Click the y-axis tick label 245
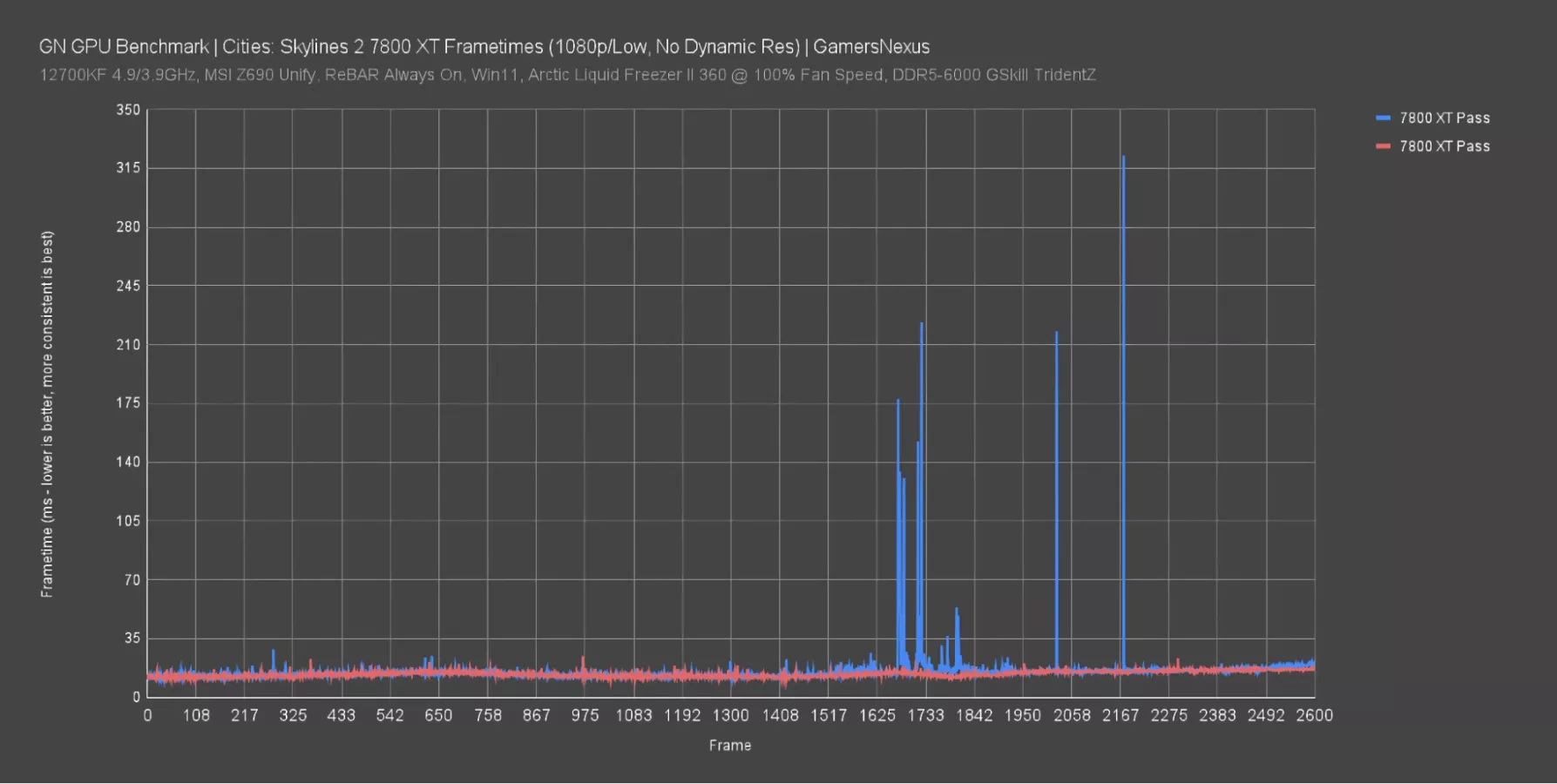 coord(128,286)
